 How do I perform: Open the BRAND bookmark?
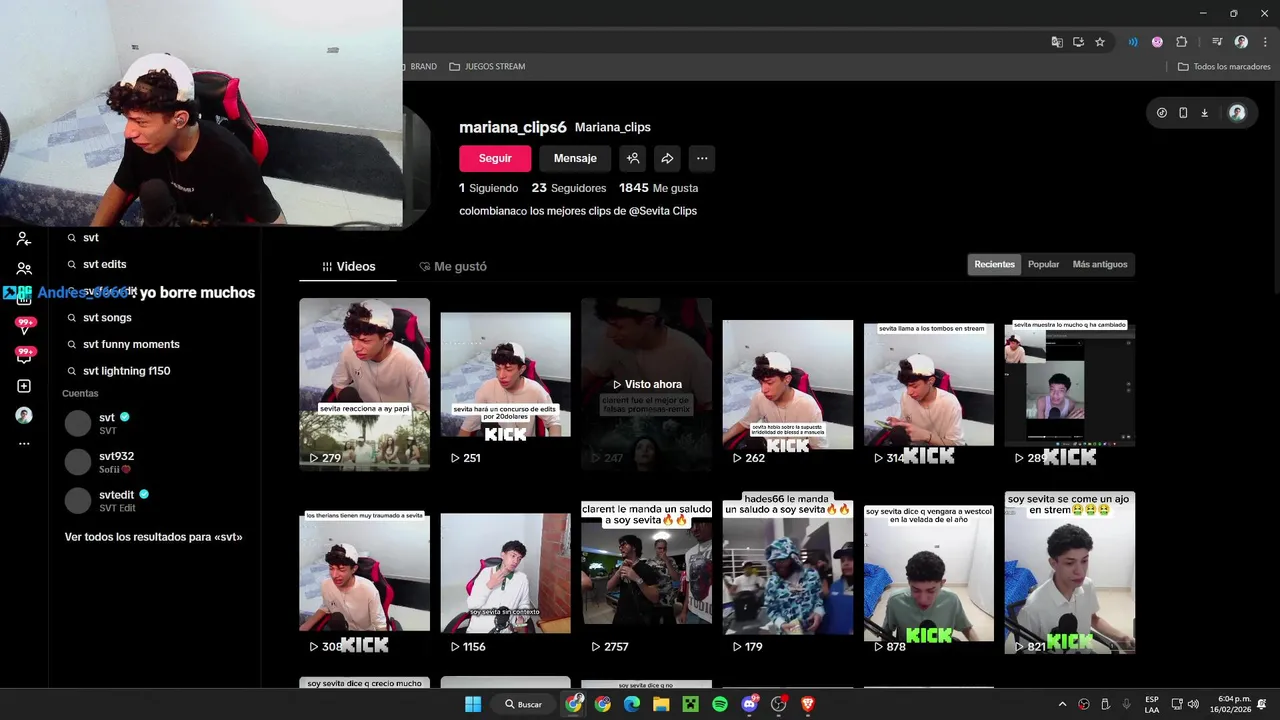(x=421, y=67)
